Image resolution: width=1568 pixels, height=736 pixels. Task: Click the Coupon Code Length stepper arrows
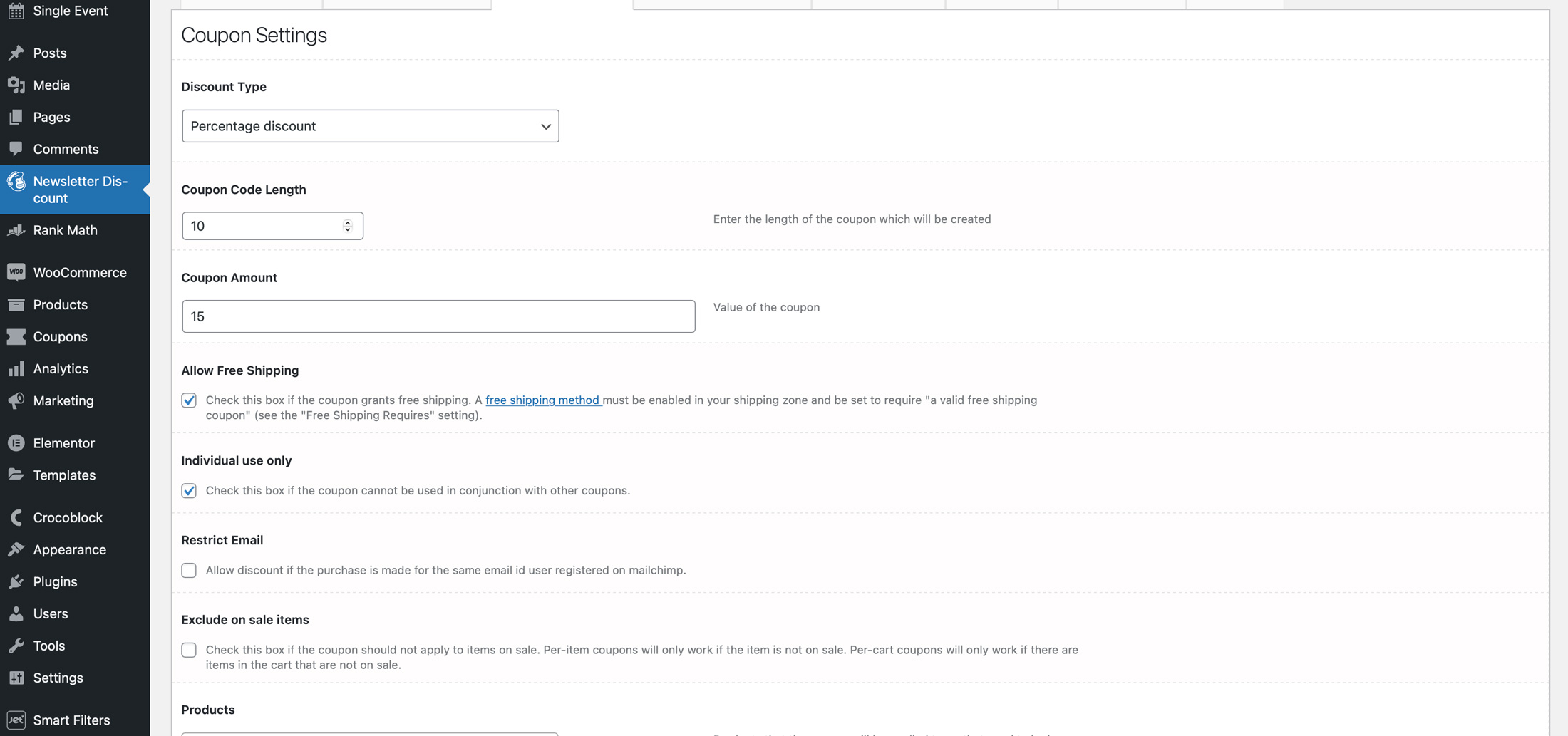click(348, 226)
